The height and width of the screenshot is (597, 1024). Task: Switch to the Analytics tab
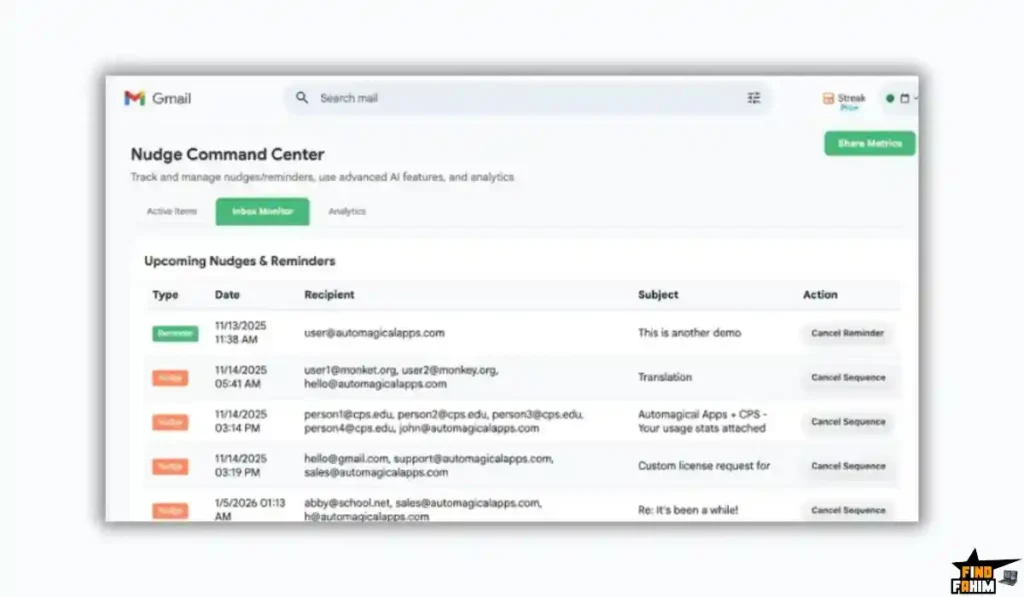[347, 211]
